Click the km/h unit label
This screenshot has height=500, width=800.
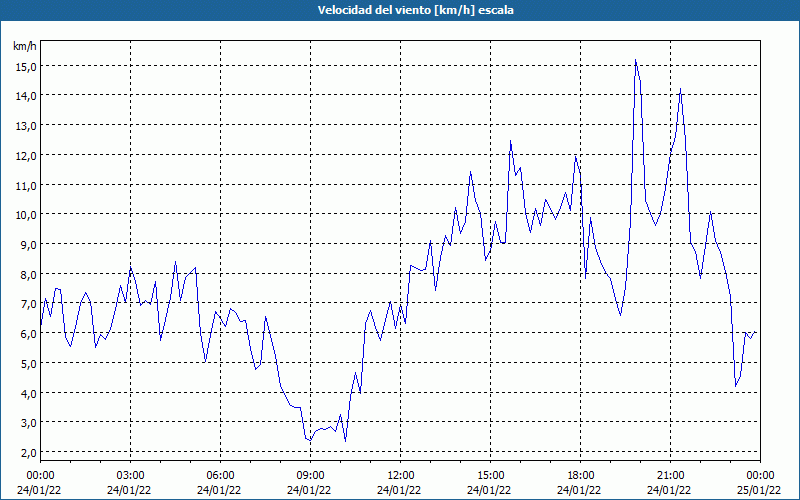click(x=25, y=46)
